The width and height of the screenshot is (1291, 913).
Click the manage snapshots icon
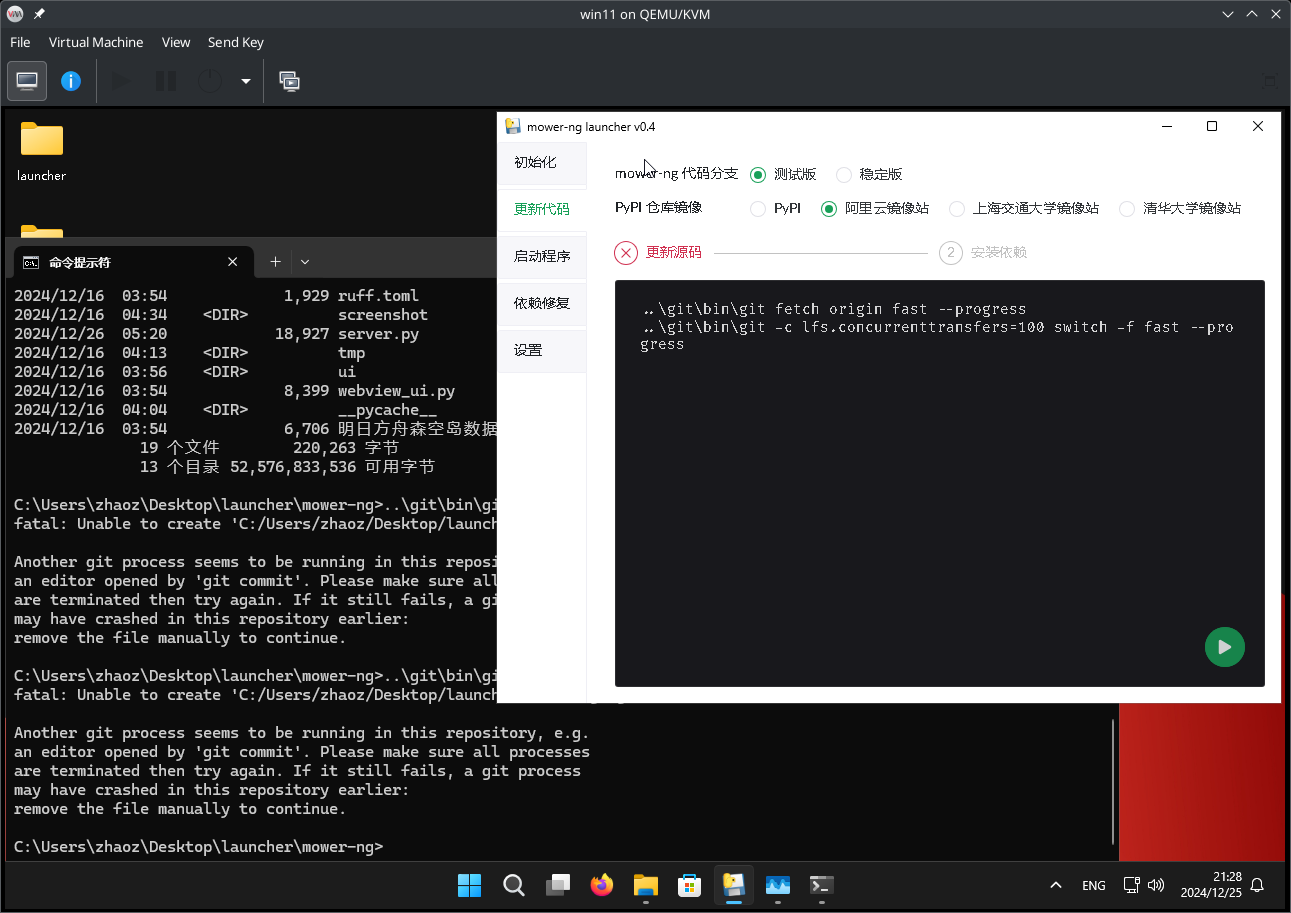(290, 81)
